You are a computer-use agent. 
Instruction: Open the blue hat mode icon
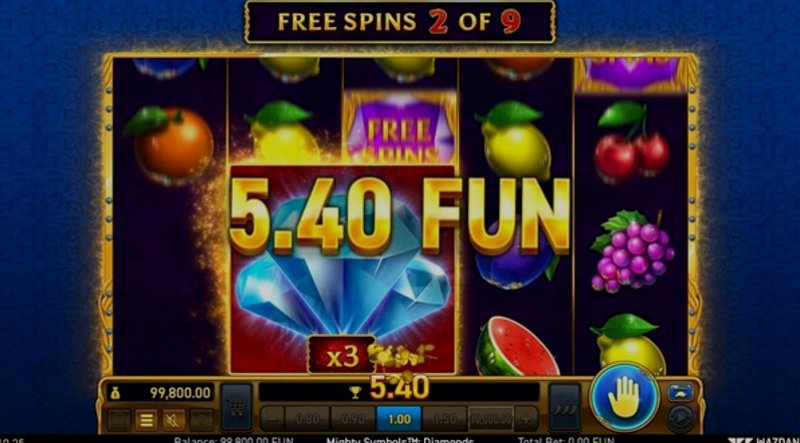pos(681,391)
